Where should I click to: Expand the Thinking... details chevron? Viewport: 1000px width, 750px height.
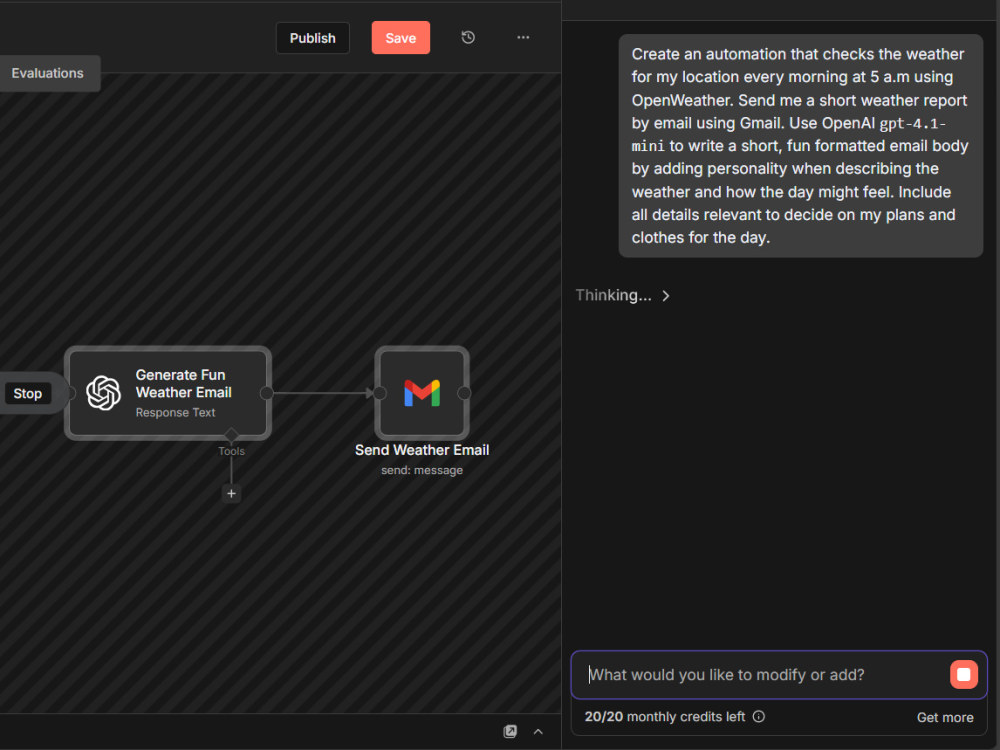coord(665,296)
